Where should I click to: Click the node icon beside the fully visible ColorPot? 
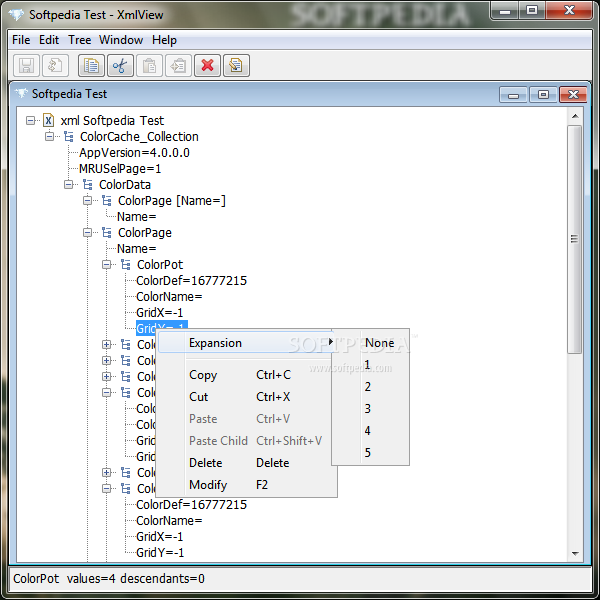tap(126, 265)
